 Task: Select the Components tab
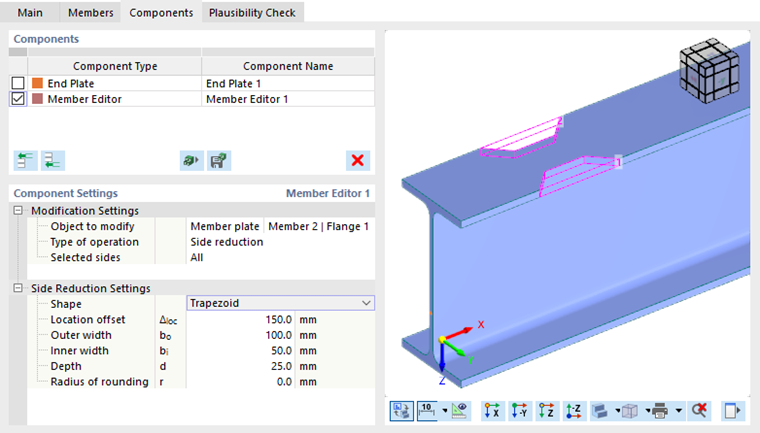pos(161,13)
